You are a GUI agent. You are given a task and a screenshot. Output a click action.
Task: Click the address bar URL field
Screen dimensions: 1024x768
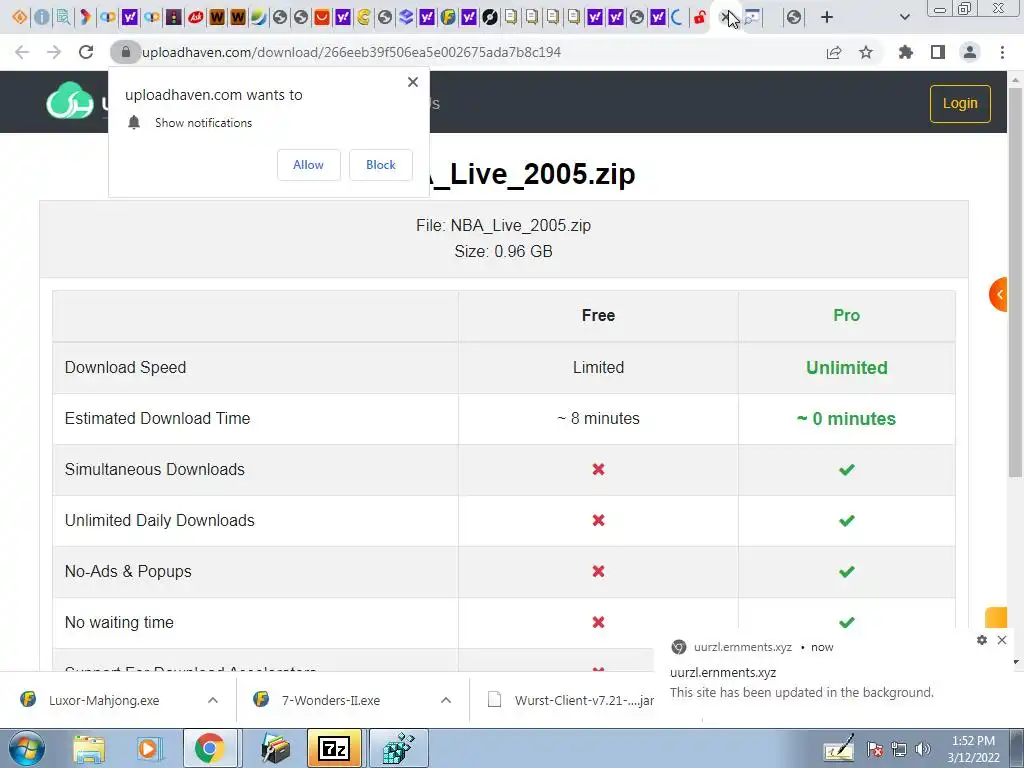pos(351,52)
